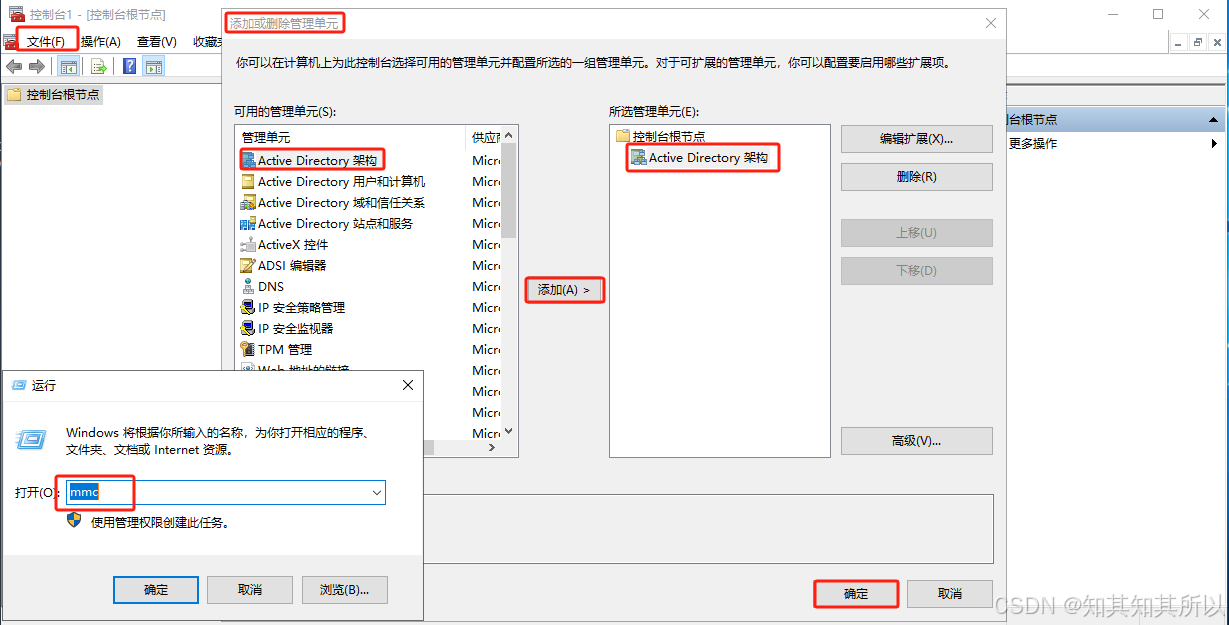Click Active Directory 站点和服务 snap-in icon
Viewport: 1229px width, 625px height.
click(248, 224)
